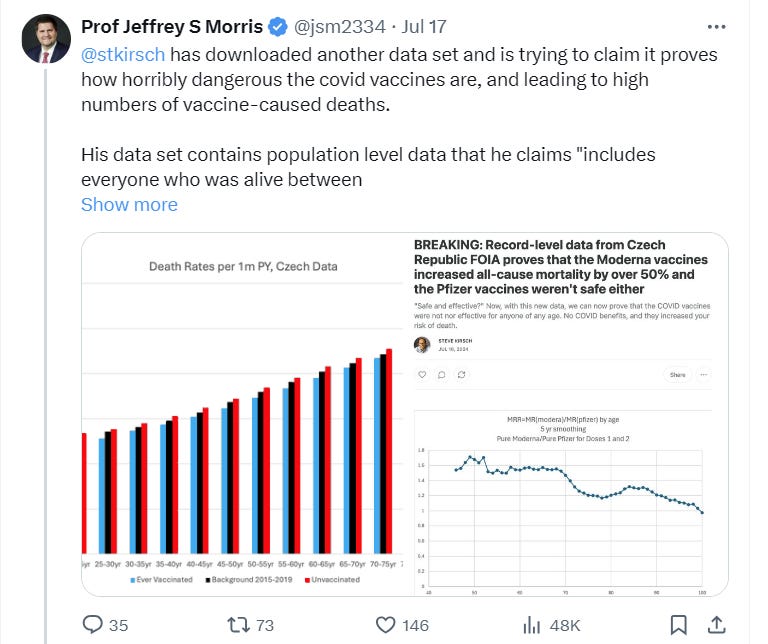
Task: Click the share upload icon
Action: [x=718, y=624]
